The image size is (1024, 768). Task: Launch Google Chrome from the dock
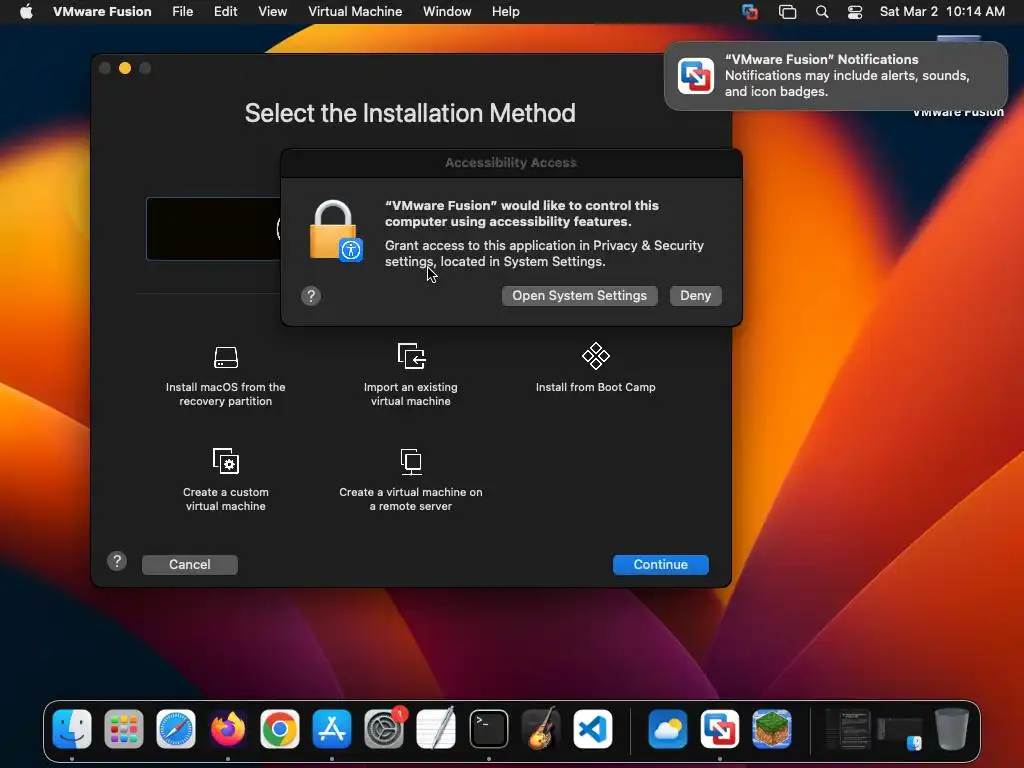pyautogui.click(x=280, y=729)
